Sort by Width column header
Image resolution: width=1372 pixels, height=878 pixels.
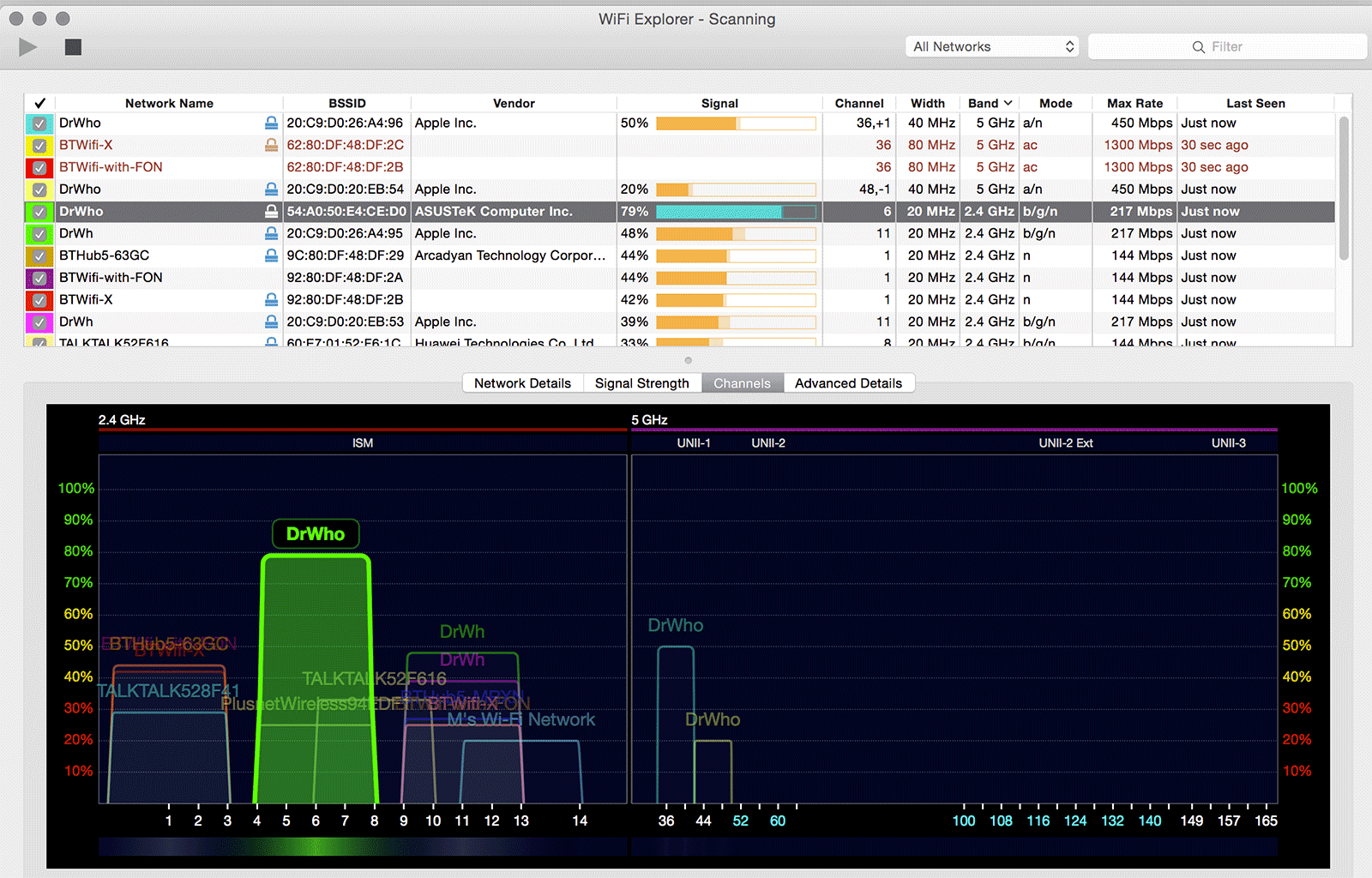(x=928, y=103)
